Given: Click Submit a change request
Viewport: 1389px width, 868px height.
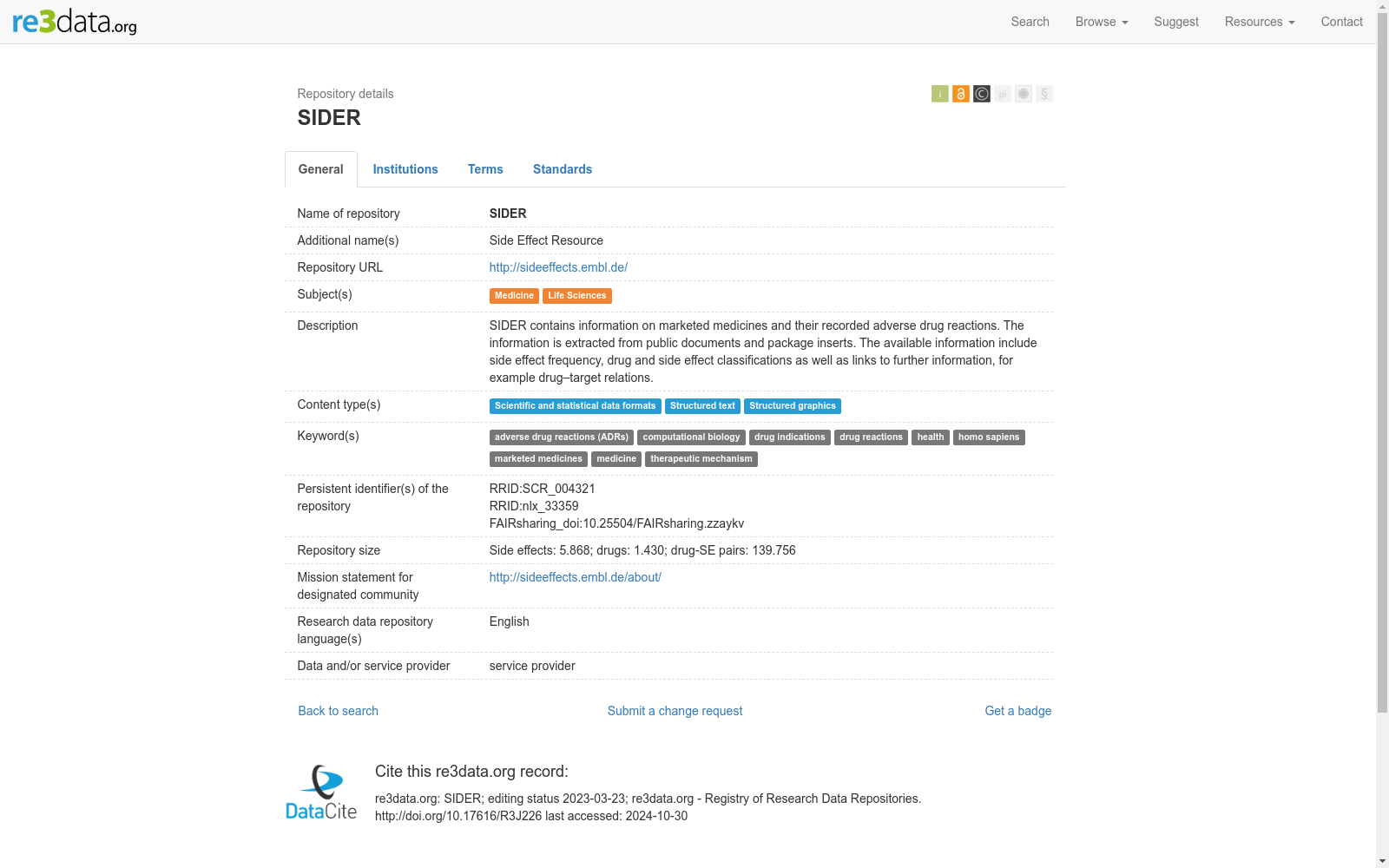Looking at the screenshot, I should pyautogui.click(x=675, y=711).
